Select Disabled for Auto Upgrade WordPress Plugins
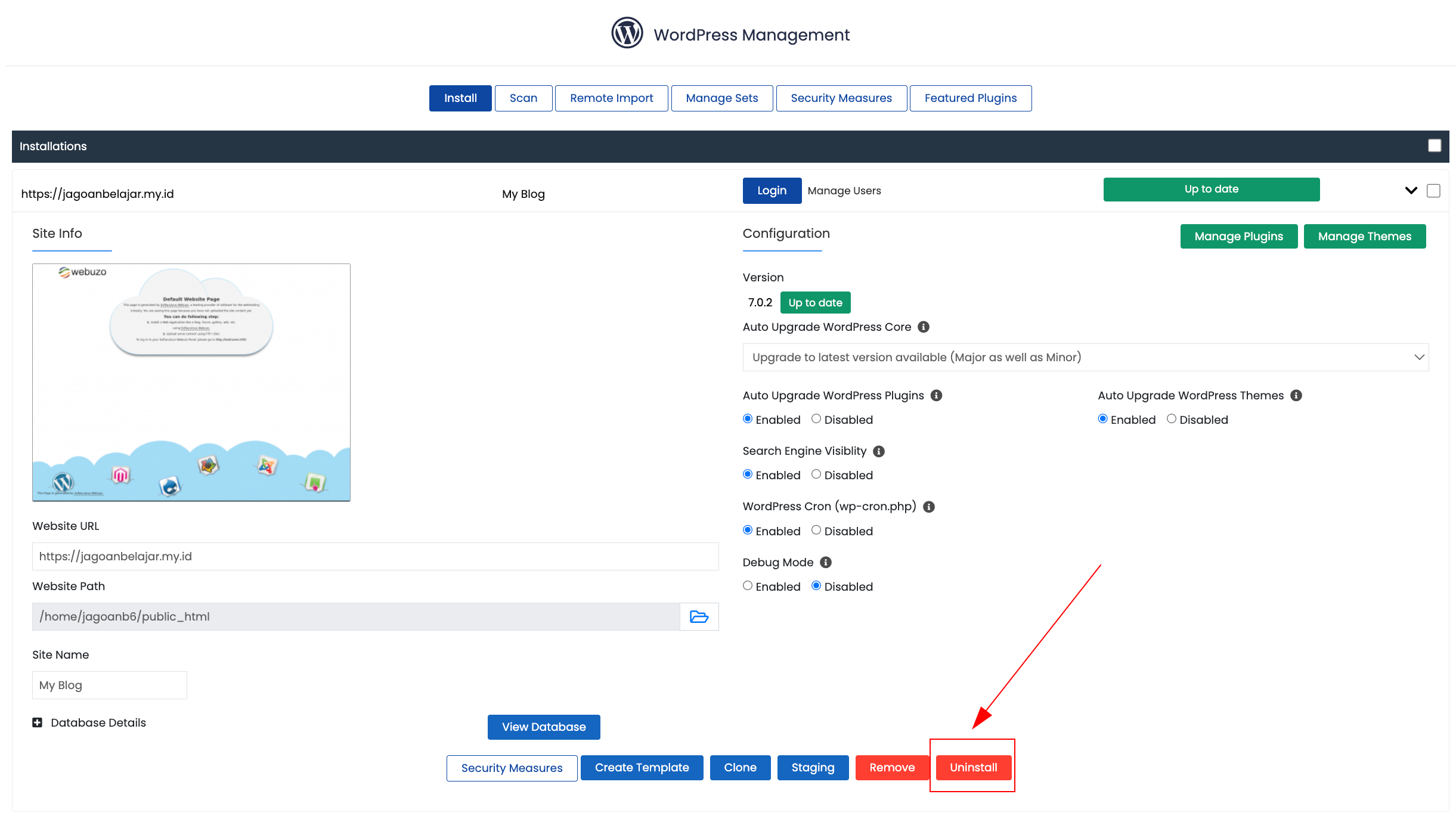The width and height of the screenshot is (1456, 825). click(816, 419)
